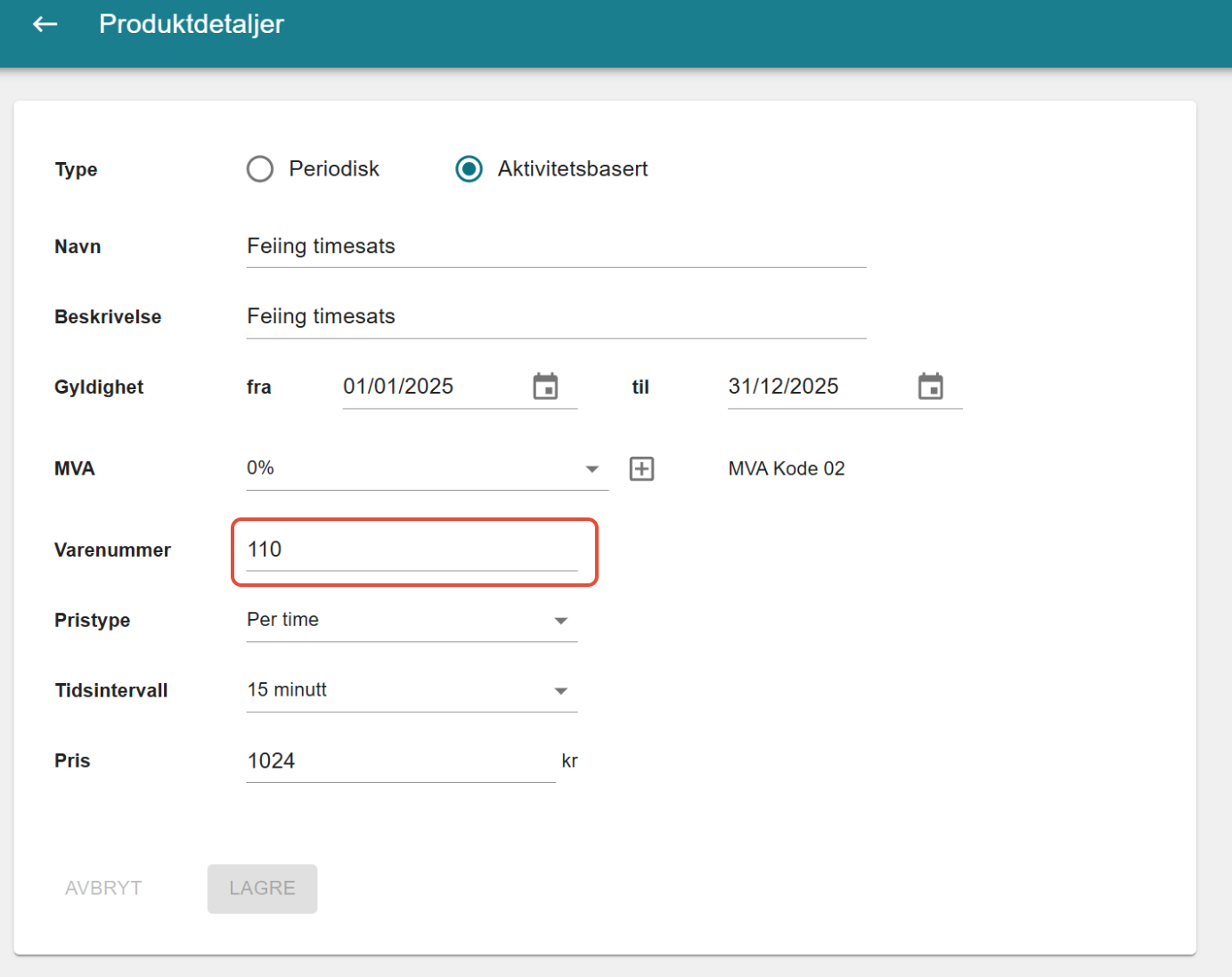The image size is (1232, 977).
Task: Select the kr currency label
Action: [569, 761]
